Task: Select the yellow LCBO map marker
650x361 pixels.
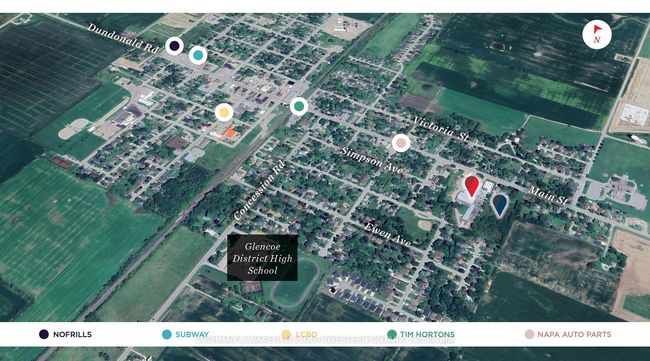Action: click(224, 112)
